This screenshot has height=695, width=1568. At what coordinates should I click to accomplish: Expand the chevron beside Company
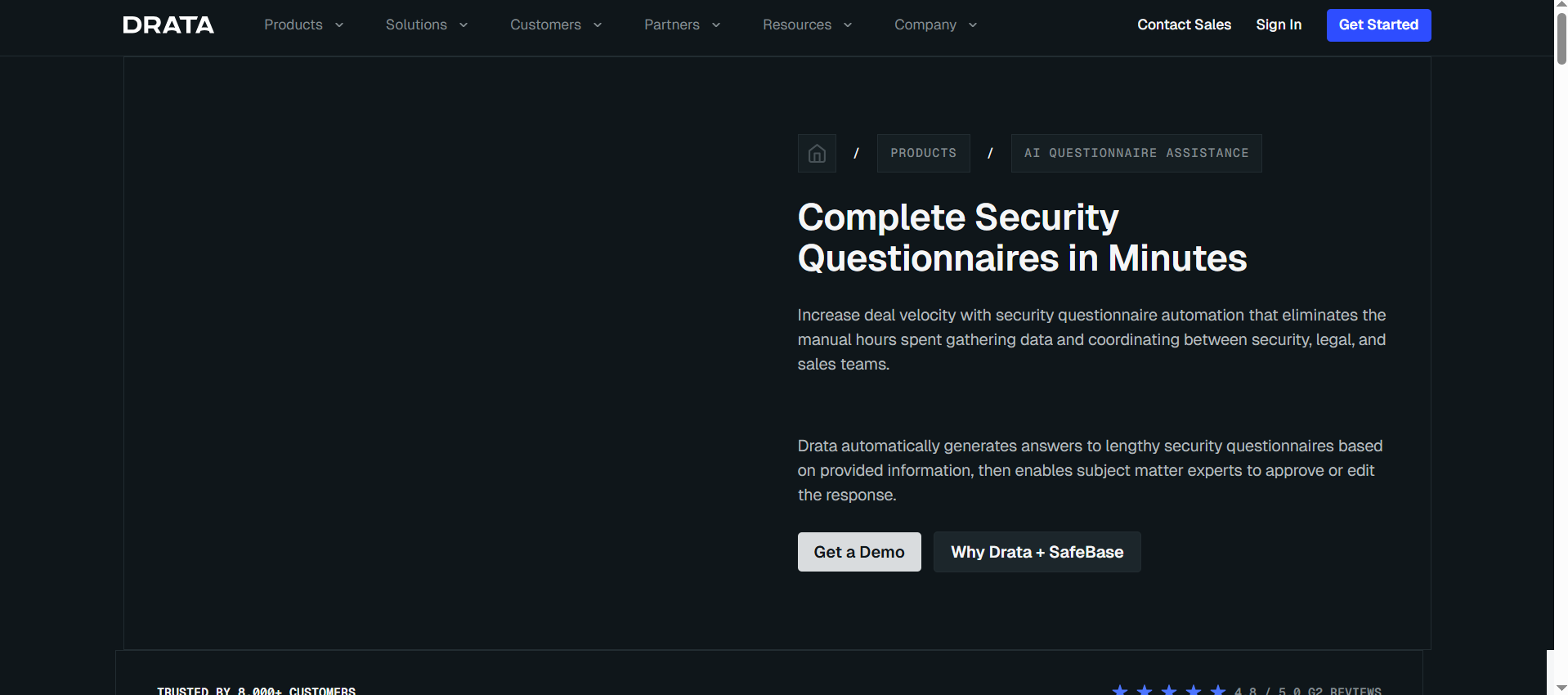(973, 25)
